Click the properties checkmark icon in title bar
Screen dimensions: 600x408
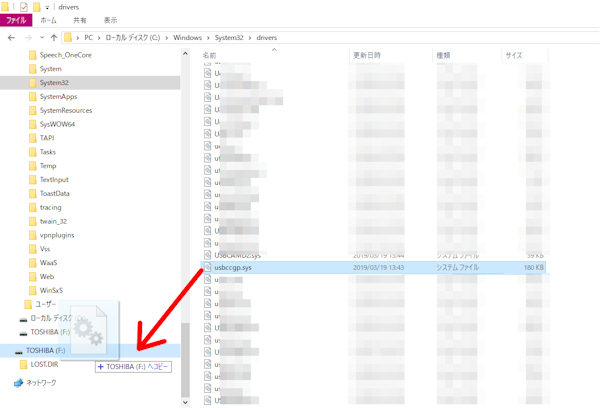coord(24,7)
